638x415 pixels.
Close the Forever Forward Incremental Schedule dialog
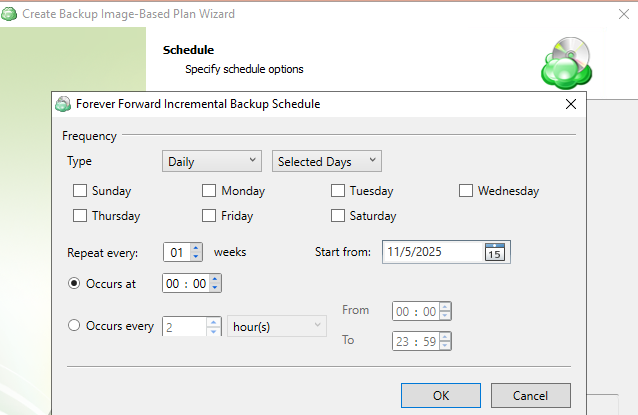(571, 103)
